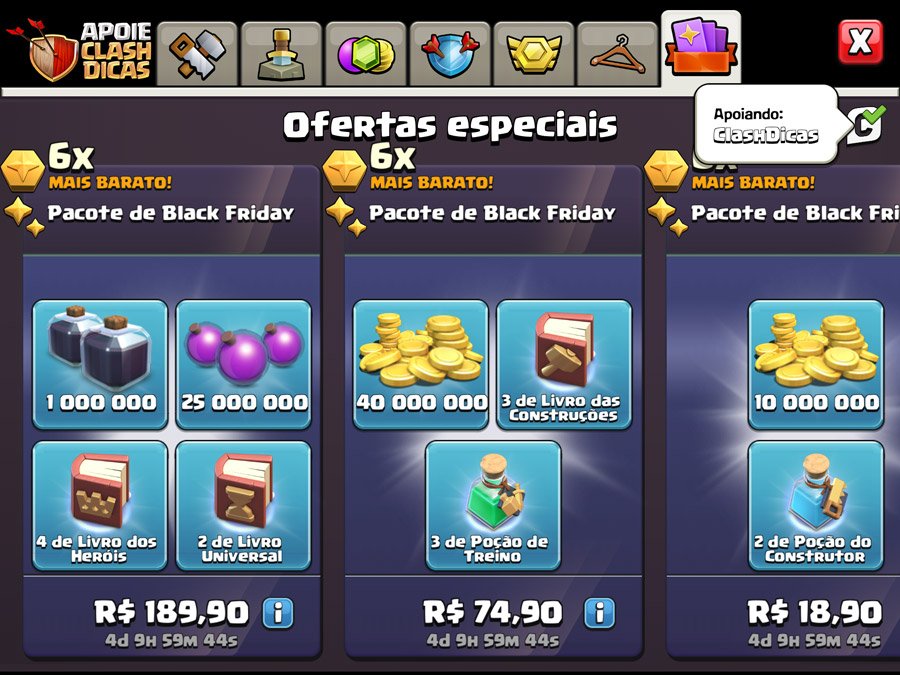Buy the R$ 189,90 Black Friday pack

pos(171,612)
